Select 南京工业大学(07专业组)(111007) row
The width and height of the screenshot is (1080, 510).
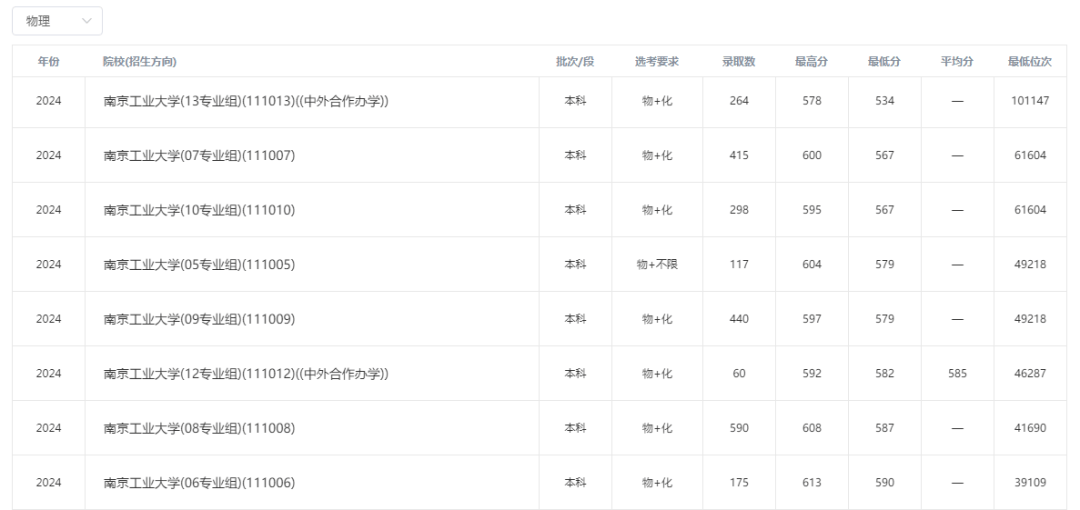point(539,155)
